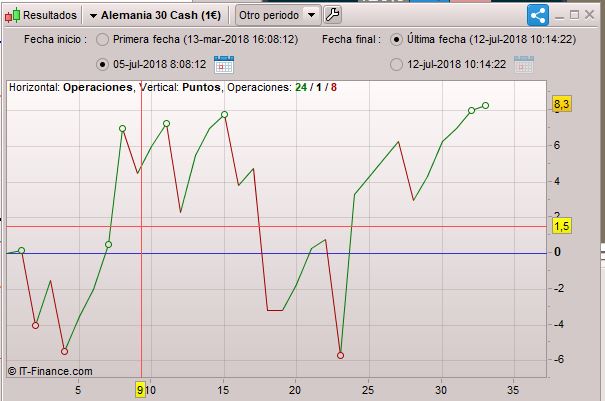Viewport: 605px width, 401px height.
Task: Select Última fecha end option
Action: (396, 39)
